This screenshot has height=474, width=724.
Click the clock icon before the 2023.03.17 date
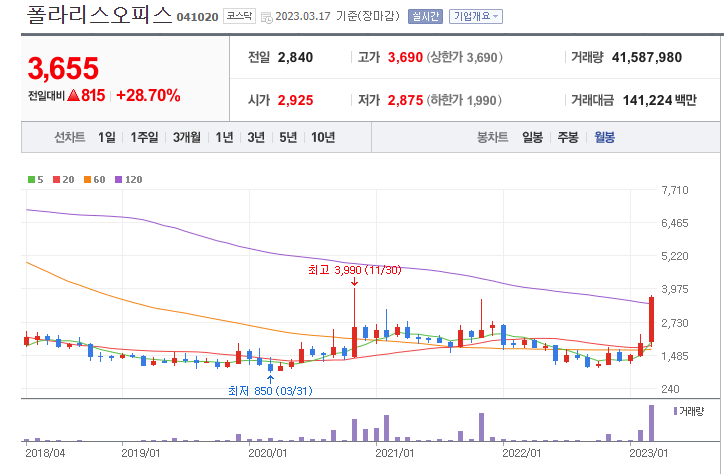click(266, 18)
